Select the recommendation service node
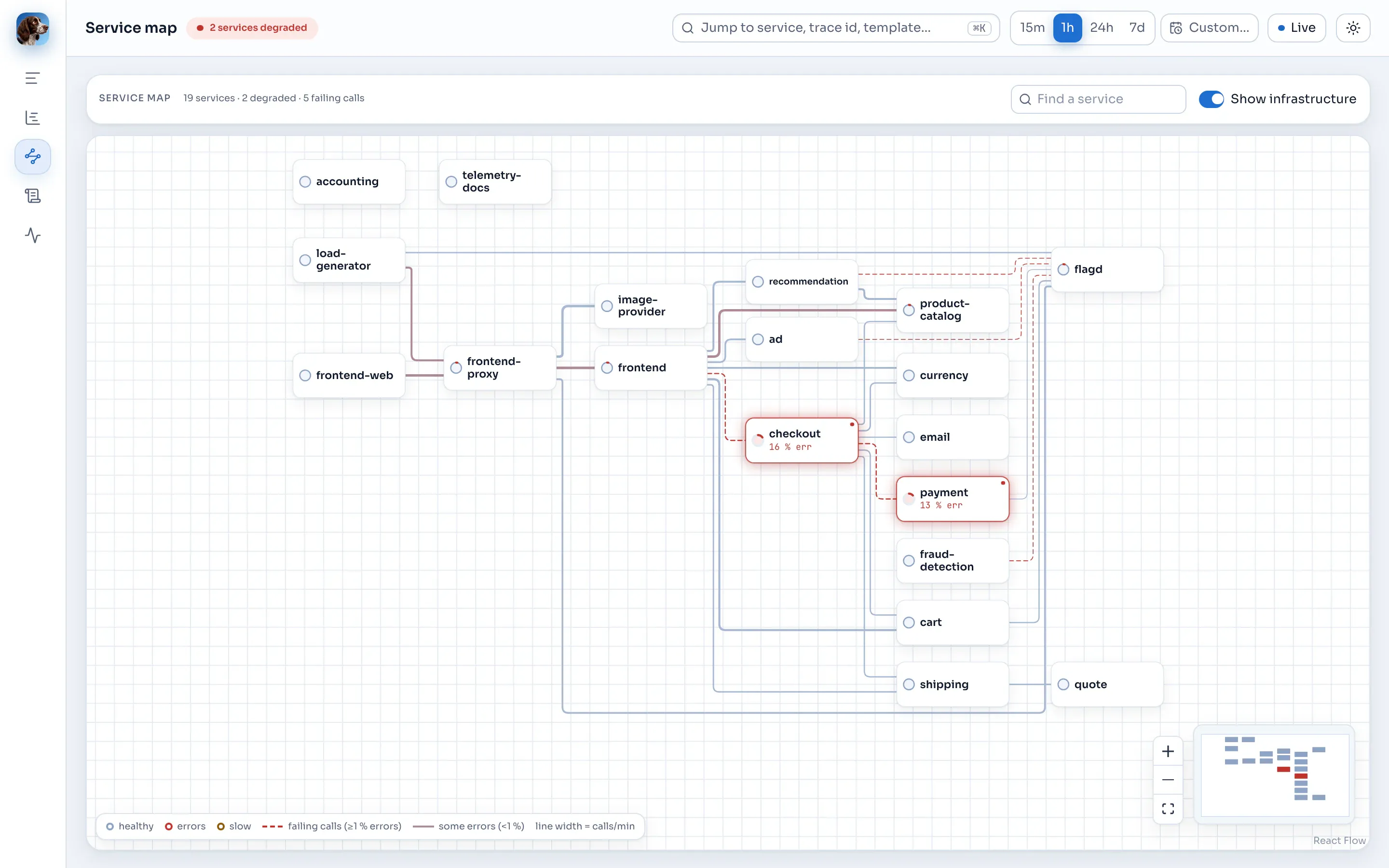Viewport: 1389px width, 868px height. 801,281
